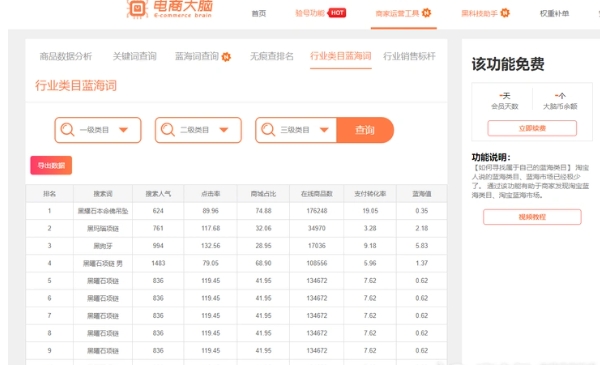Click the 黑玛瑙项链 keyword in row 2

click(103, 228)
